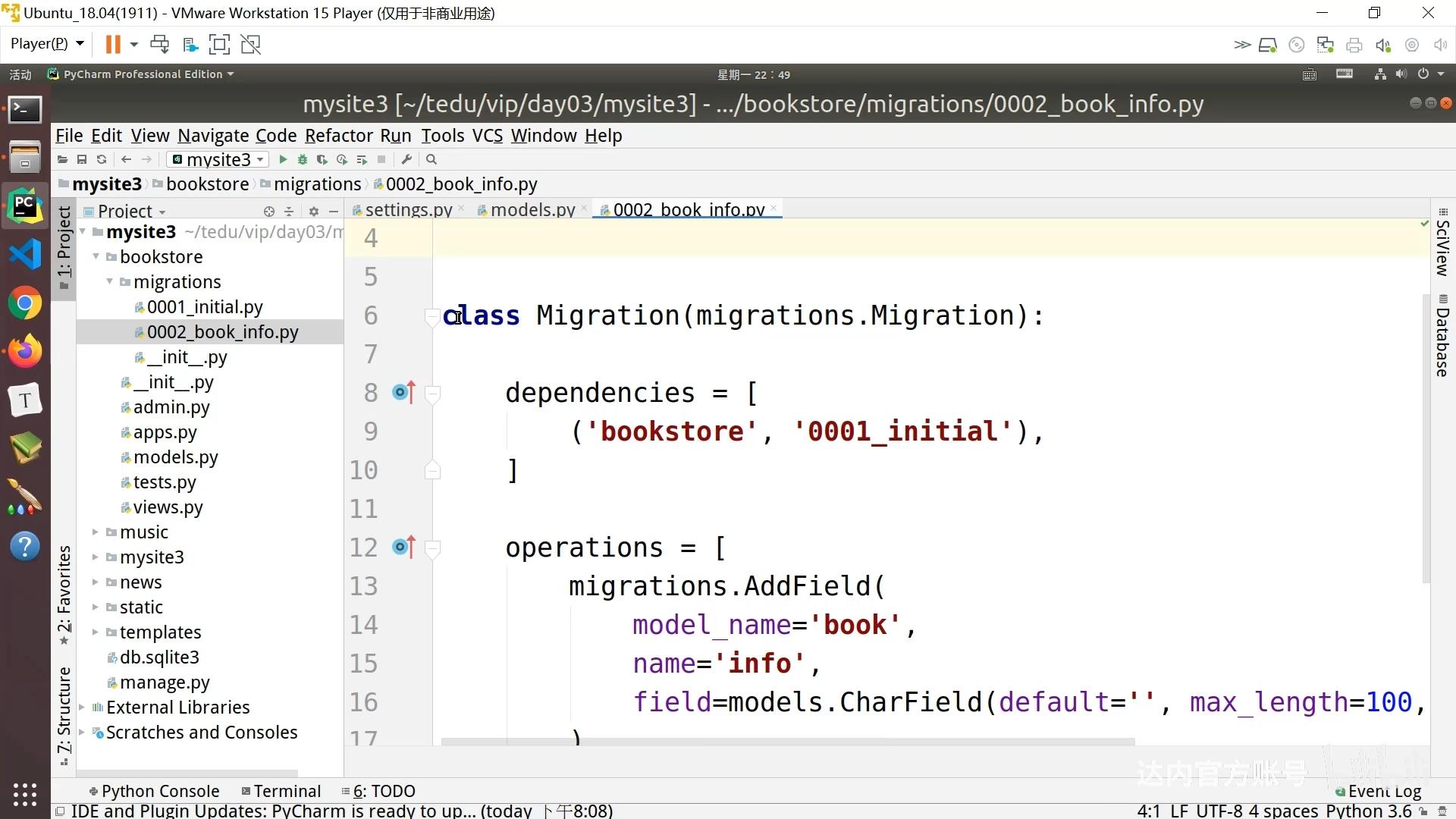This screenshot has height=819, width=1456.
Task: Click the Version Control (VCS) icon
Action: click(486, 136)
